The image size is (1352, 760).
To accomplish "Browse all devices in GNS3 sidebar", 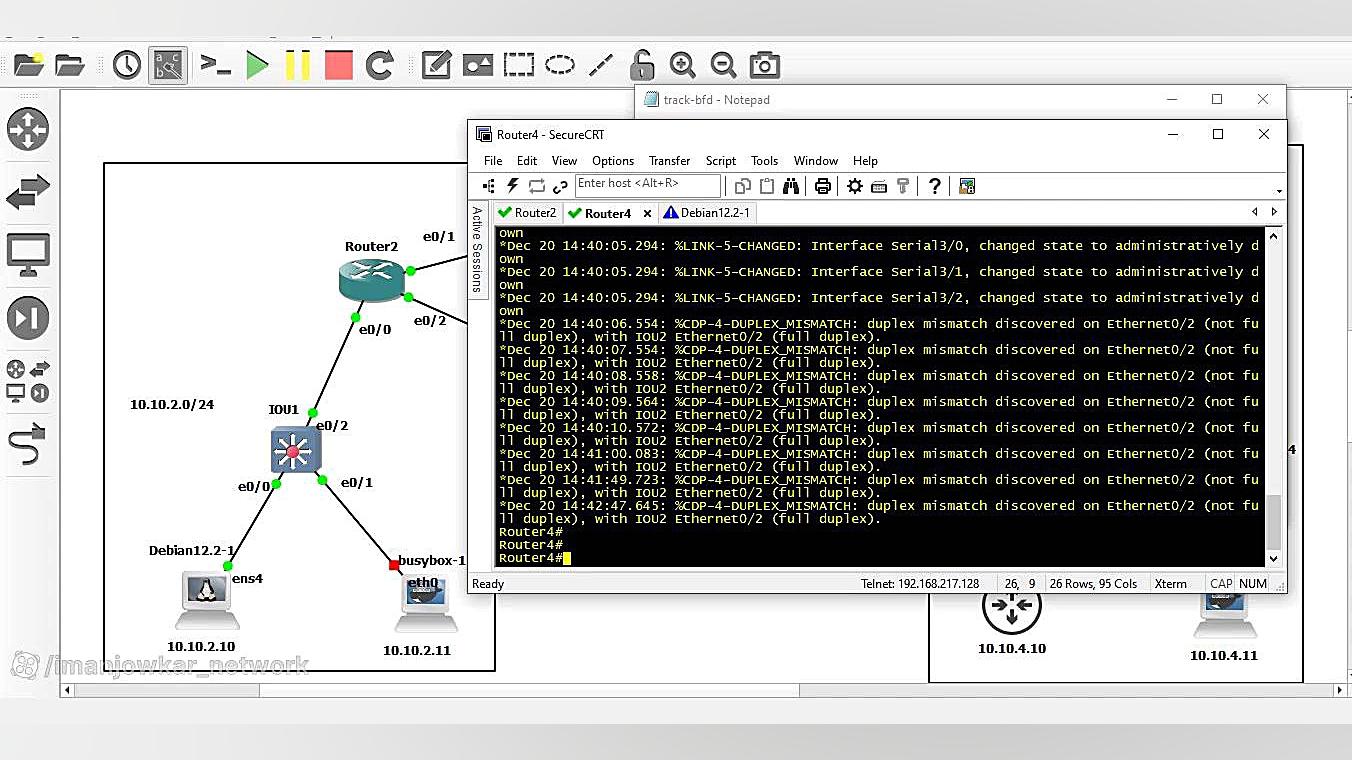I will click(x=28, y=381).
